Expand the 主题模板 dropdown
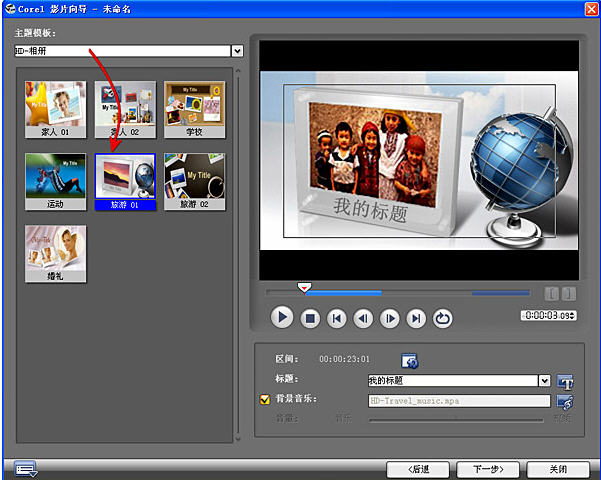Viewport: 601px width, 480px height. coord(238,51)
